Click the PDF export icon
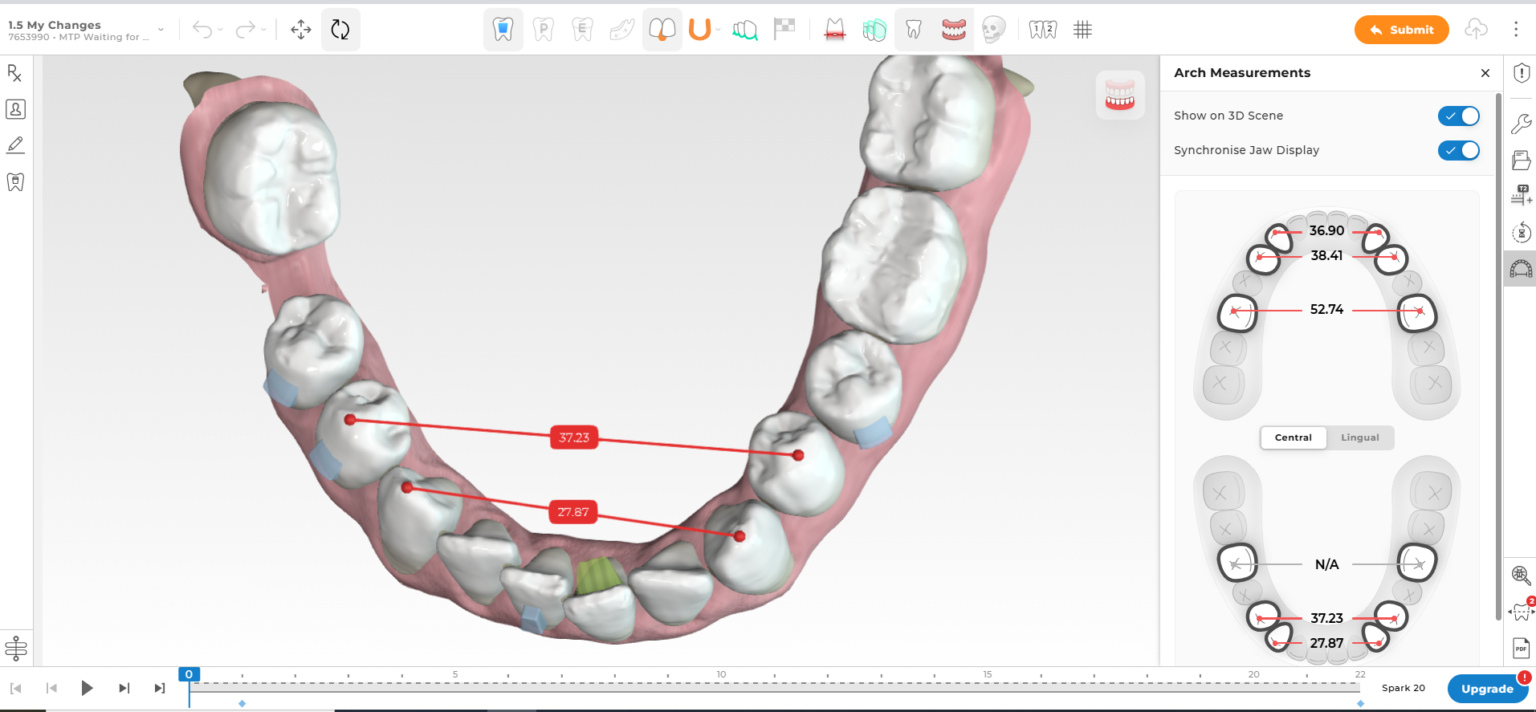This screenshot has height=712, width=1536. [1520, 648]
